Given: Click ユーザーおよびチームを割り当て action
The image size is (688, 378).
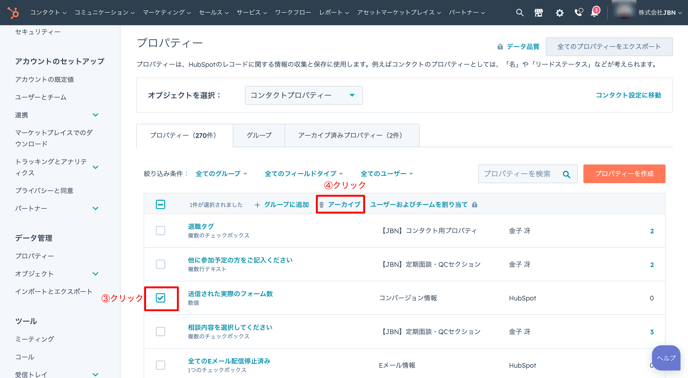Looking at the screenshot, I should click(x=419, y=205).
